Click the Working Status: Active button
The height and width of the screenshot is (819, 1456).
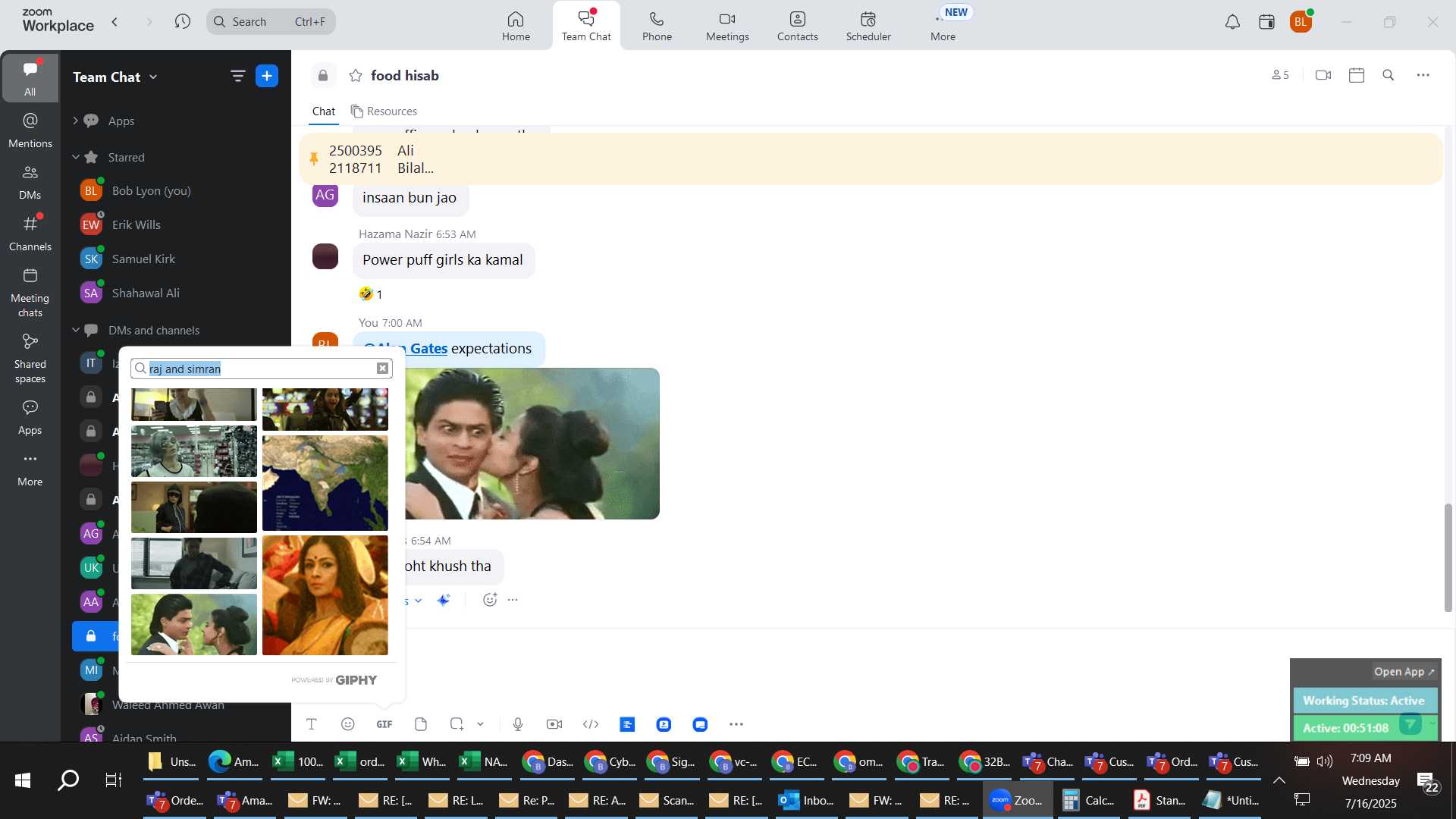[1364, 701]
